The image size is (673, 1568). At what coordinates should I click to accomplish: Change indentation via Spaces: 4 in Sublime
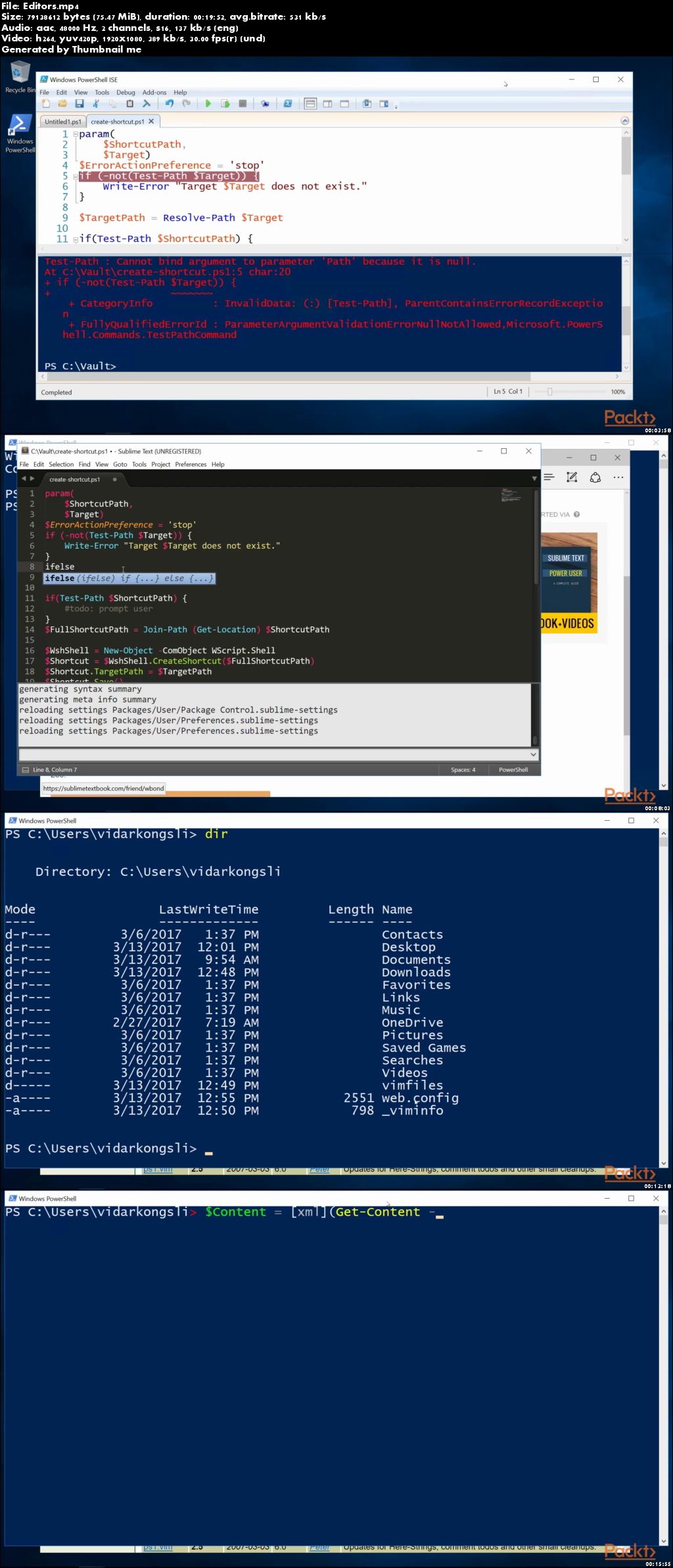[x=463, y=770]
